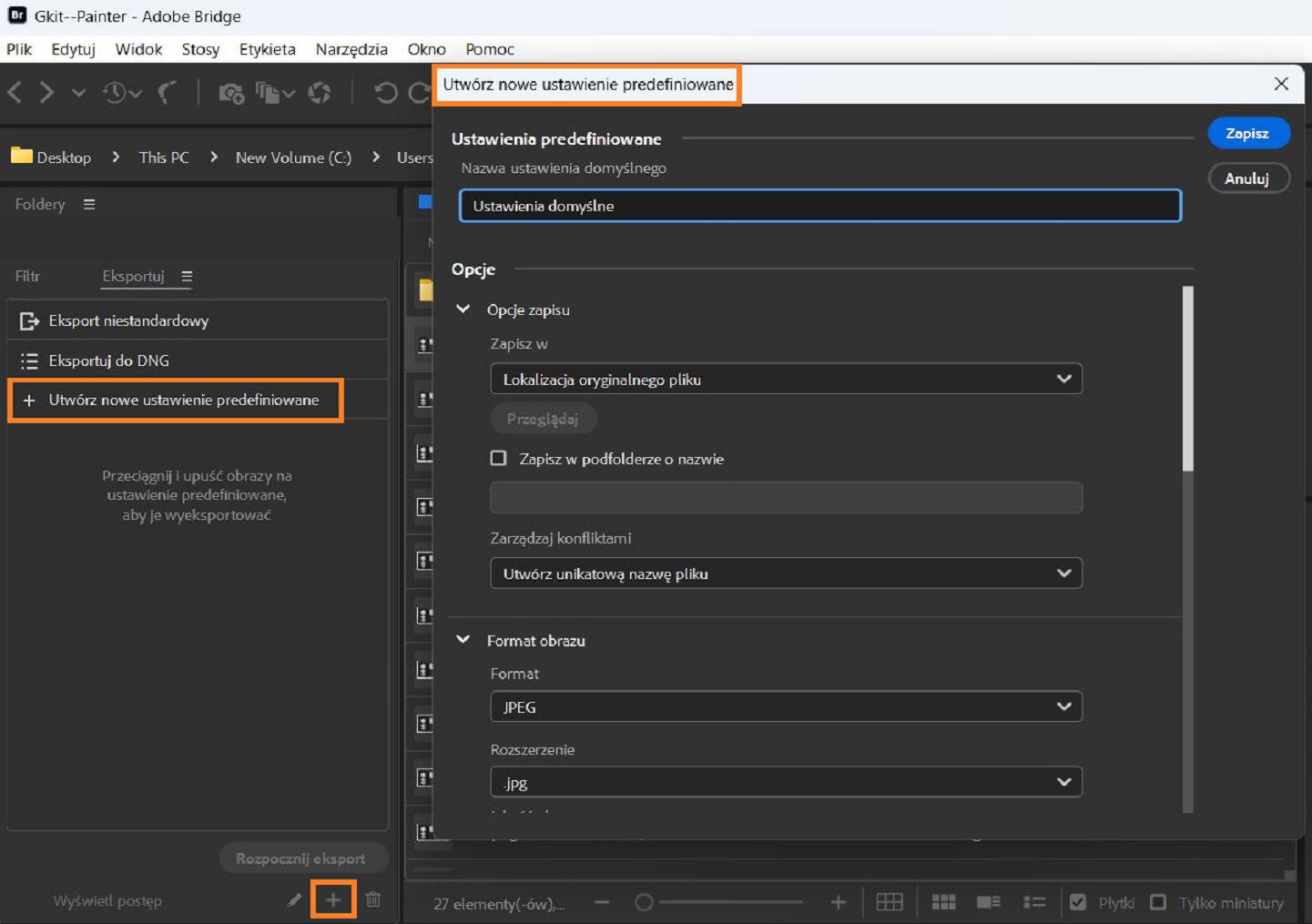This screenshot has height=924, width=1312.
Task: Switch to details view icon
Action: [989, 902]
